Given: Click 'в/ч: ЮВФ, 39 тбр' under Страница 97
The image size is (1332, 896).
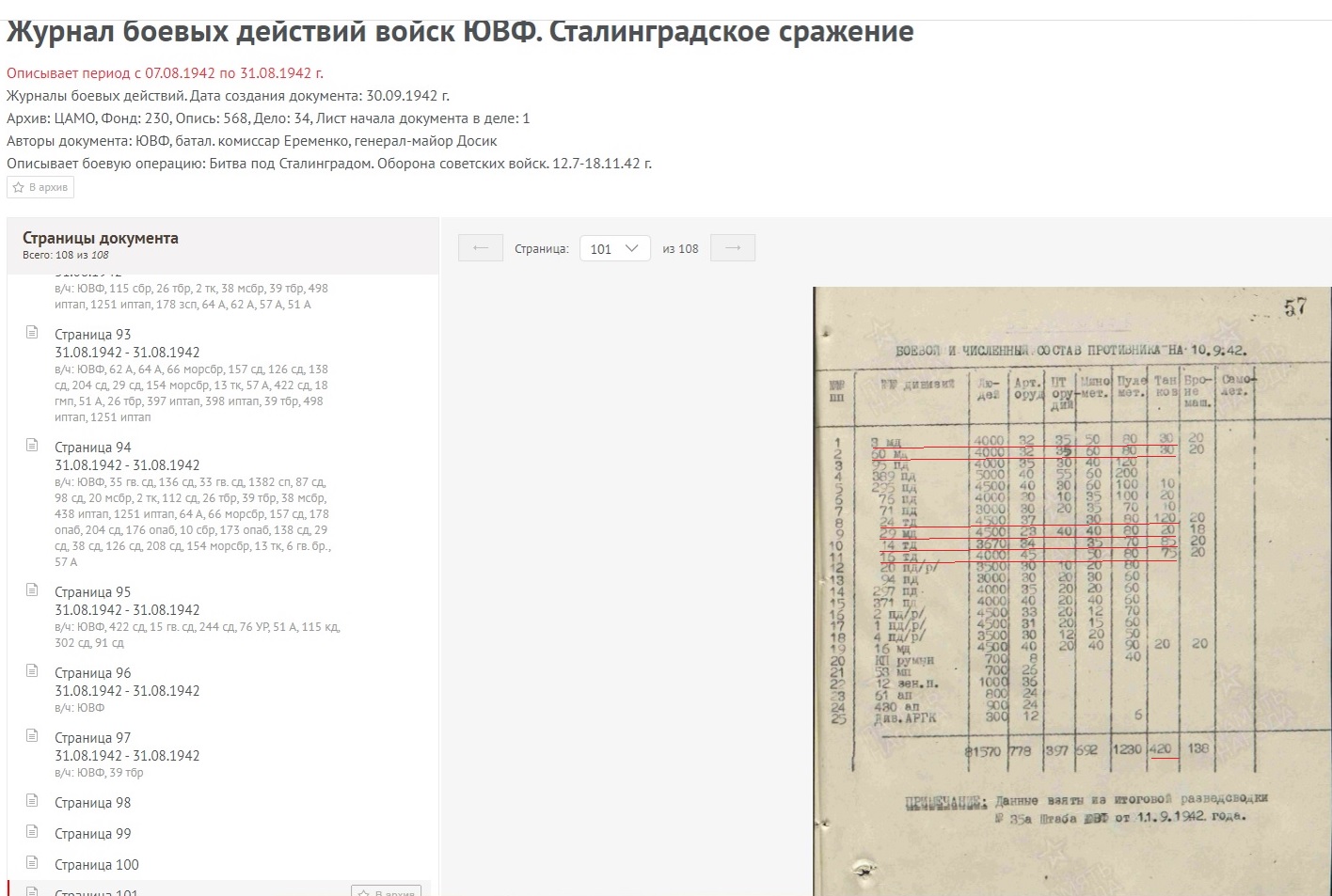Looking at the screenshot, I should [x=99, y=773].
